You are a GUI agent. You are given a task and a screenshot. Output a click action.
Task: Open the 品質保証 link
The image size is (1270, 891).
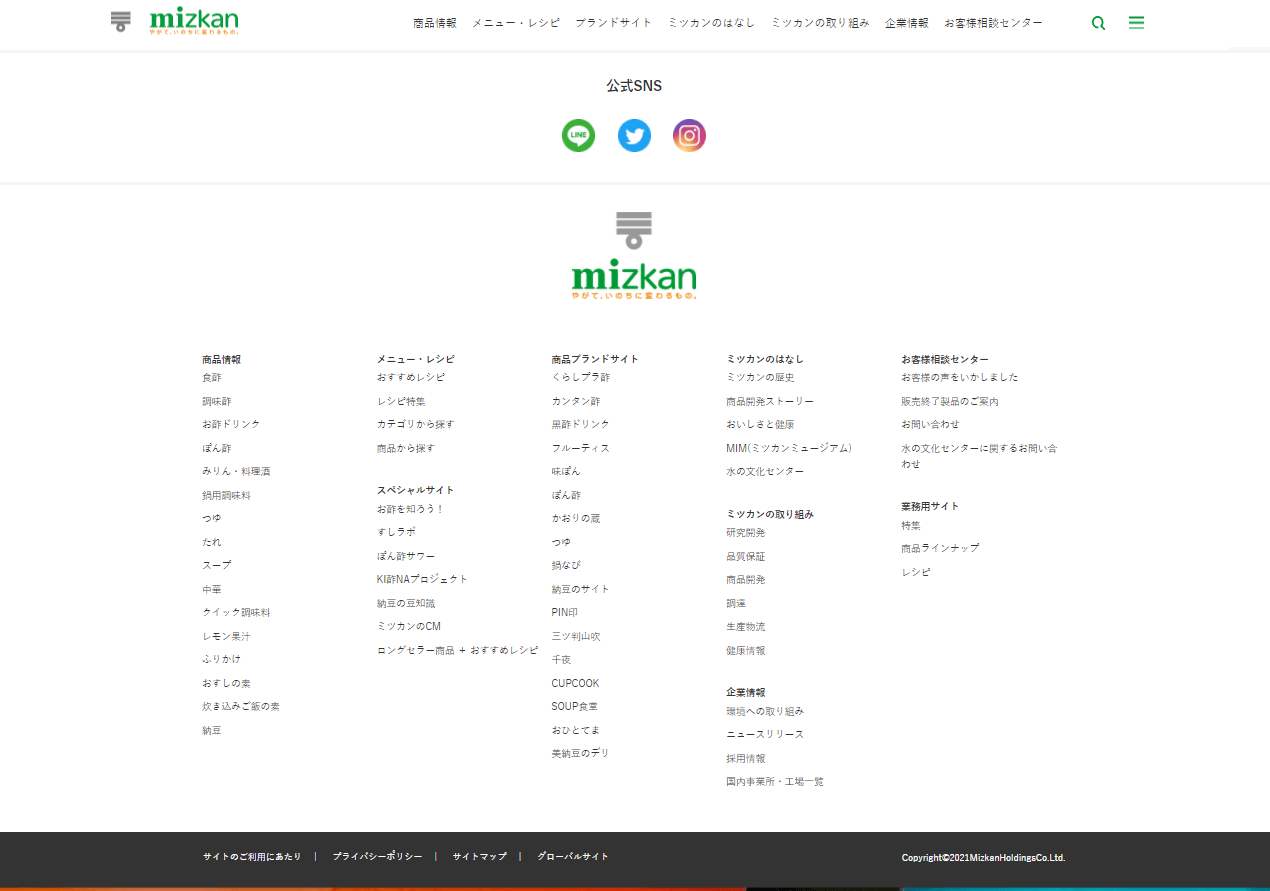746,556
